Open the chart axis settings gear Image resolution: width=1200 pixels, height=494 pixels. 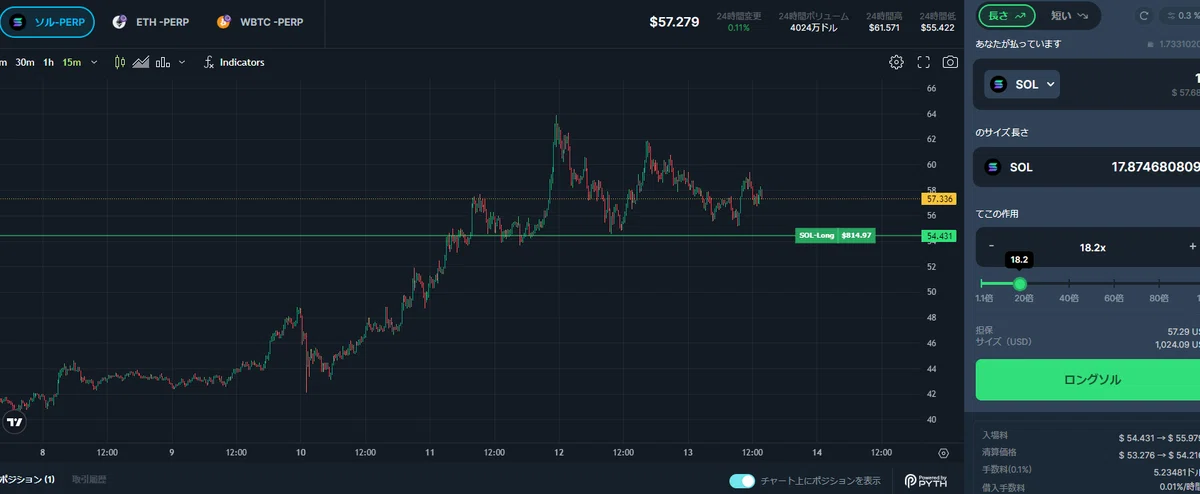[x=943, y=453]
